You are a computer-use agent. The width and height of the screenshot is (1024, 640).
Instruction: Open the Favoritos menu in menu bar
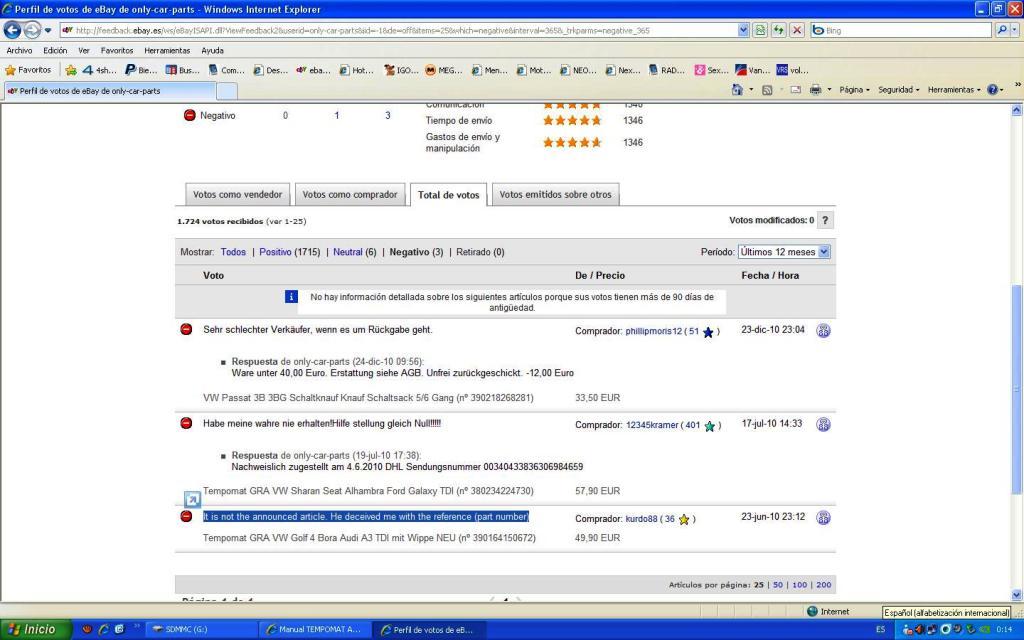click(x=117, y=50)
